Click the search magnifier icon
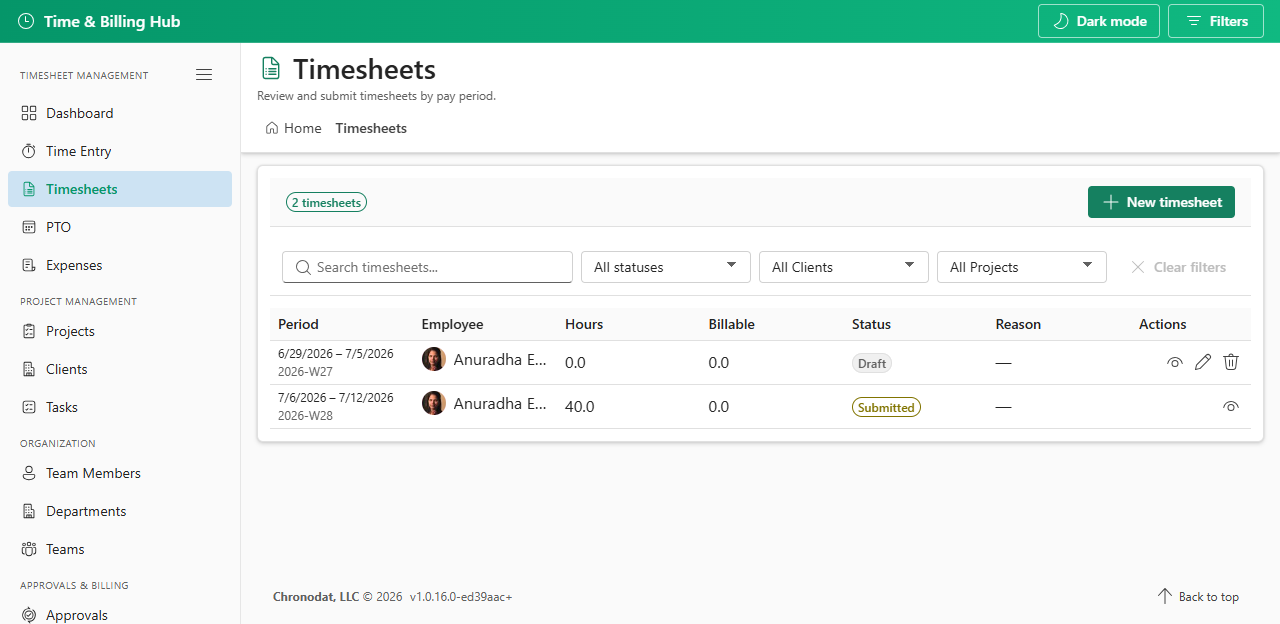Screen dimensions: 1280x624 (x=303, y=267)
